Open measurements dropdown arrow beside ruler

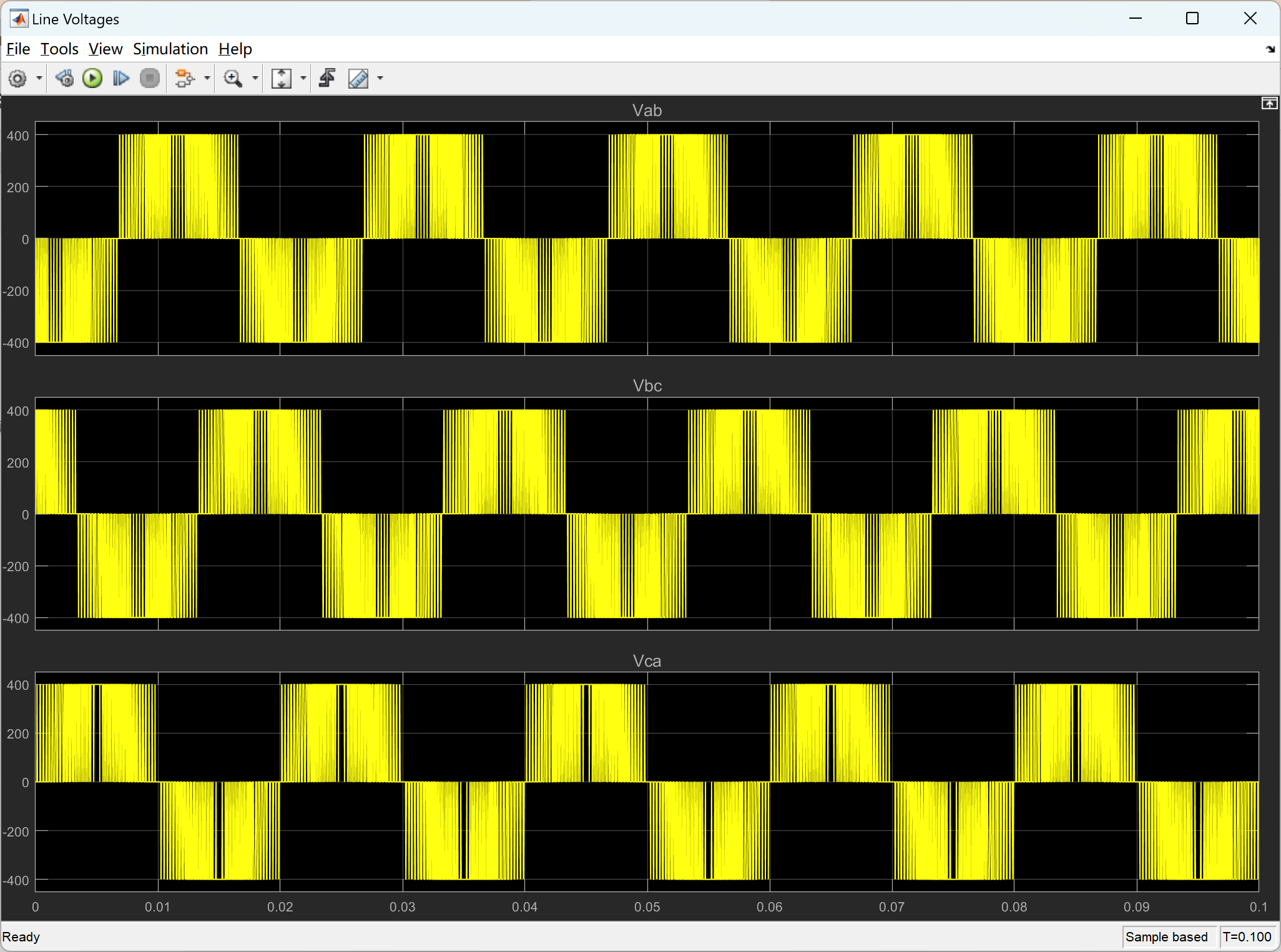pos(380,79)
